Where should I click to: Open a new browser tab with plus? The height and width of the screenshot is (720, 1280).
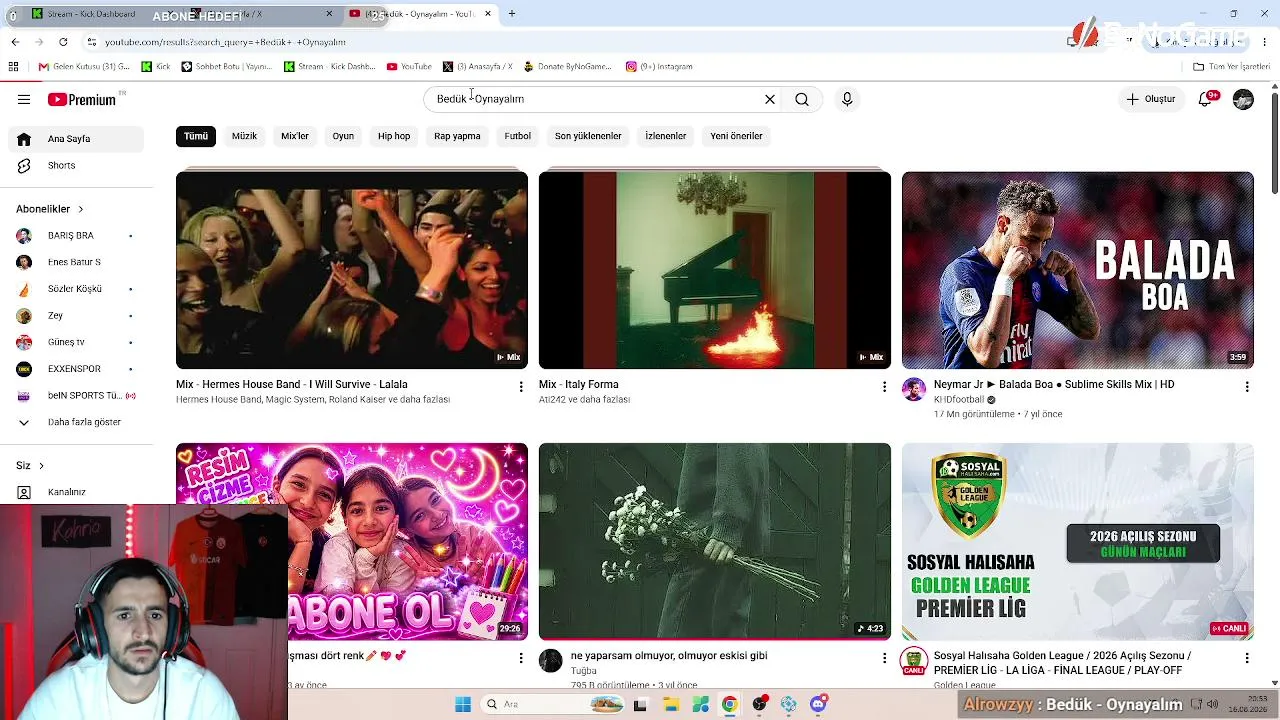point(512,14)
